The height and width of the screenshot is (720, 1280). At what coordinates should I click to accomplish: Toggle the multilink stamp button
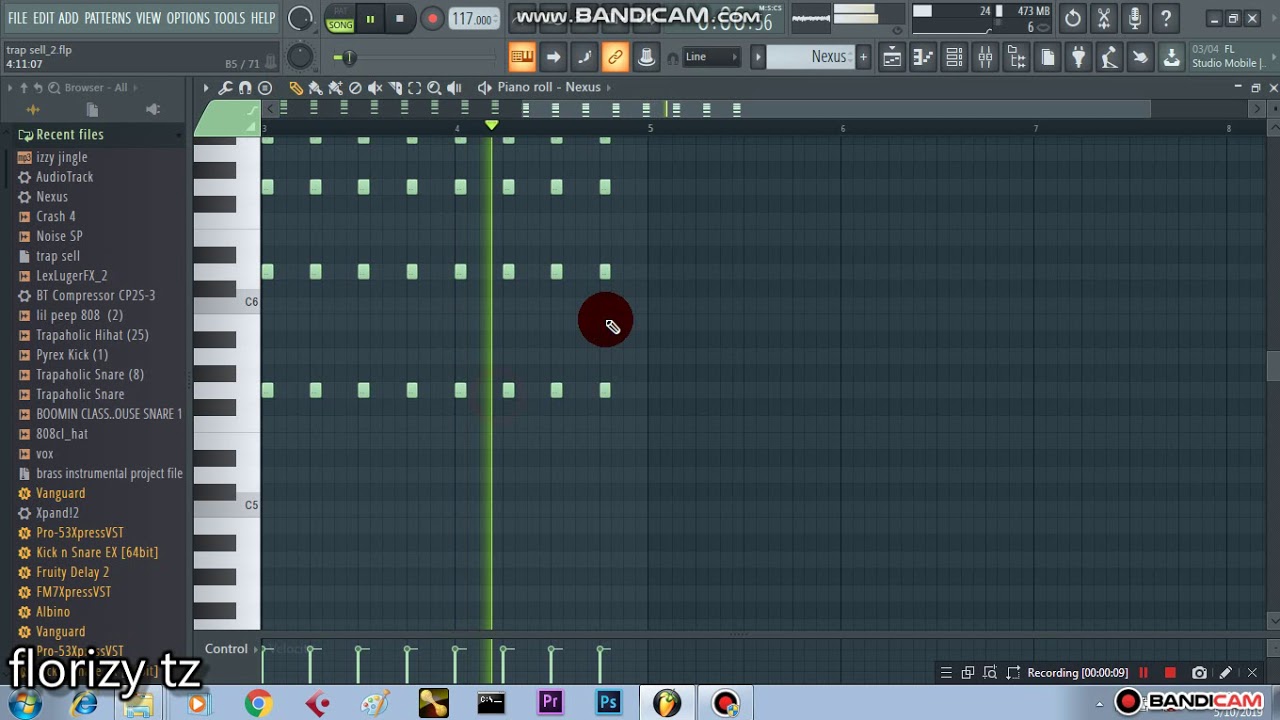coord(646,57)
